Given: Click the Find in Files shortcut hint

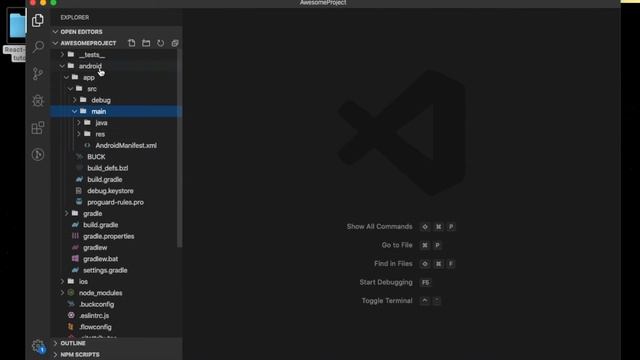Looking at the screenshot, I should coord(414,264).
